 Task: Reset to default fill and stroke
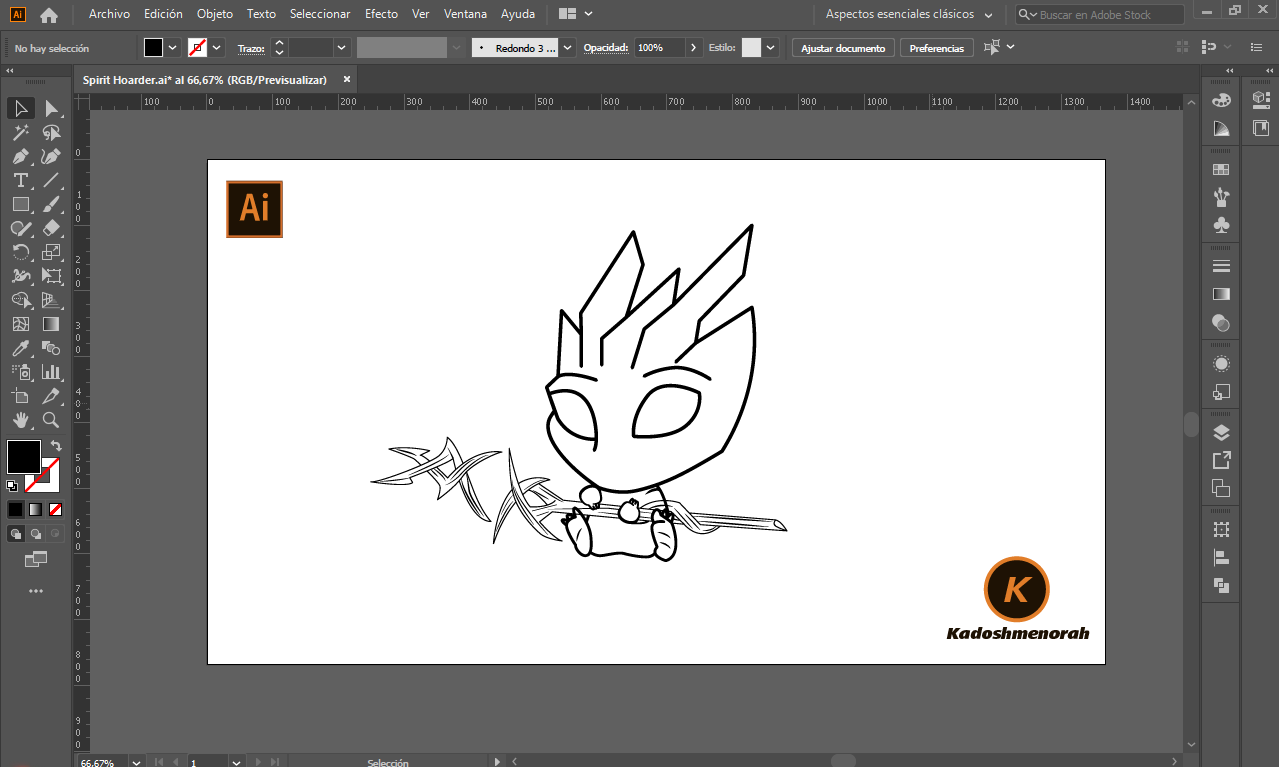tap(12, 486)
